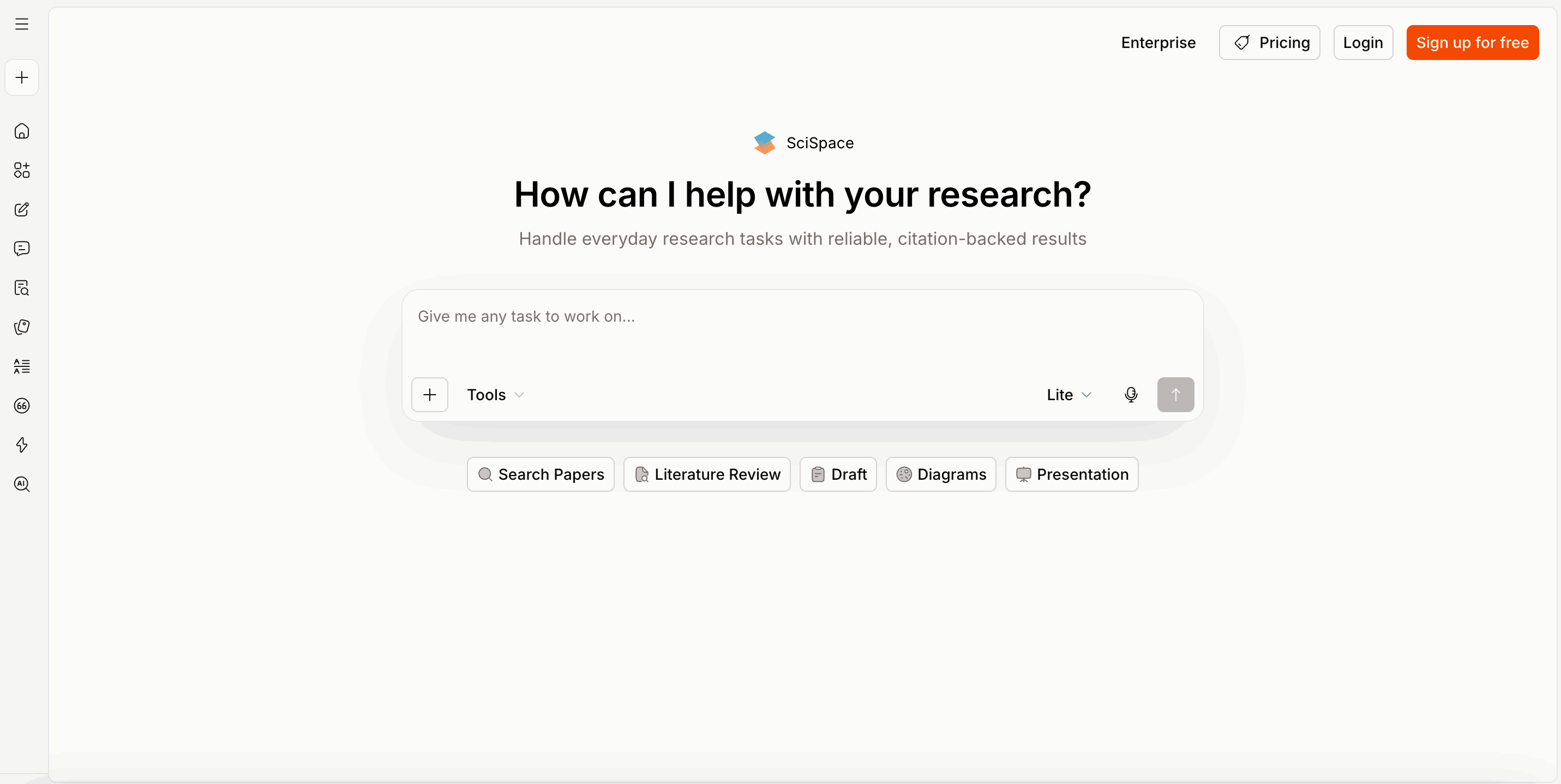Image resolution: width=1561 pixels, height=784 pixels.
Task: Select the Draft shortcut
Action: coord(838,474)
